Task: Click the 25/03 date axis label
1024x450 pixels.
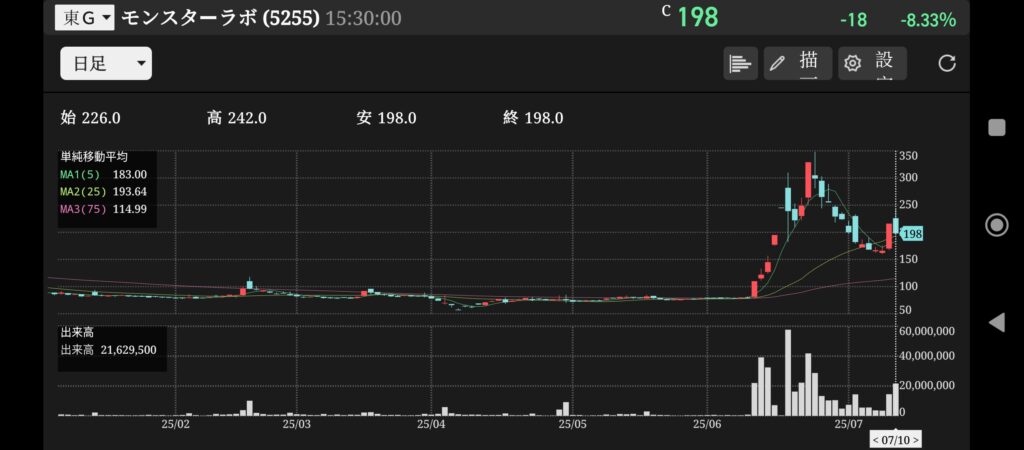Action: [296, 424]
